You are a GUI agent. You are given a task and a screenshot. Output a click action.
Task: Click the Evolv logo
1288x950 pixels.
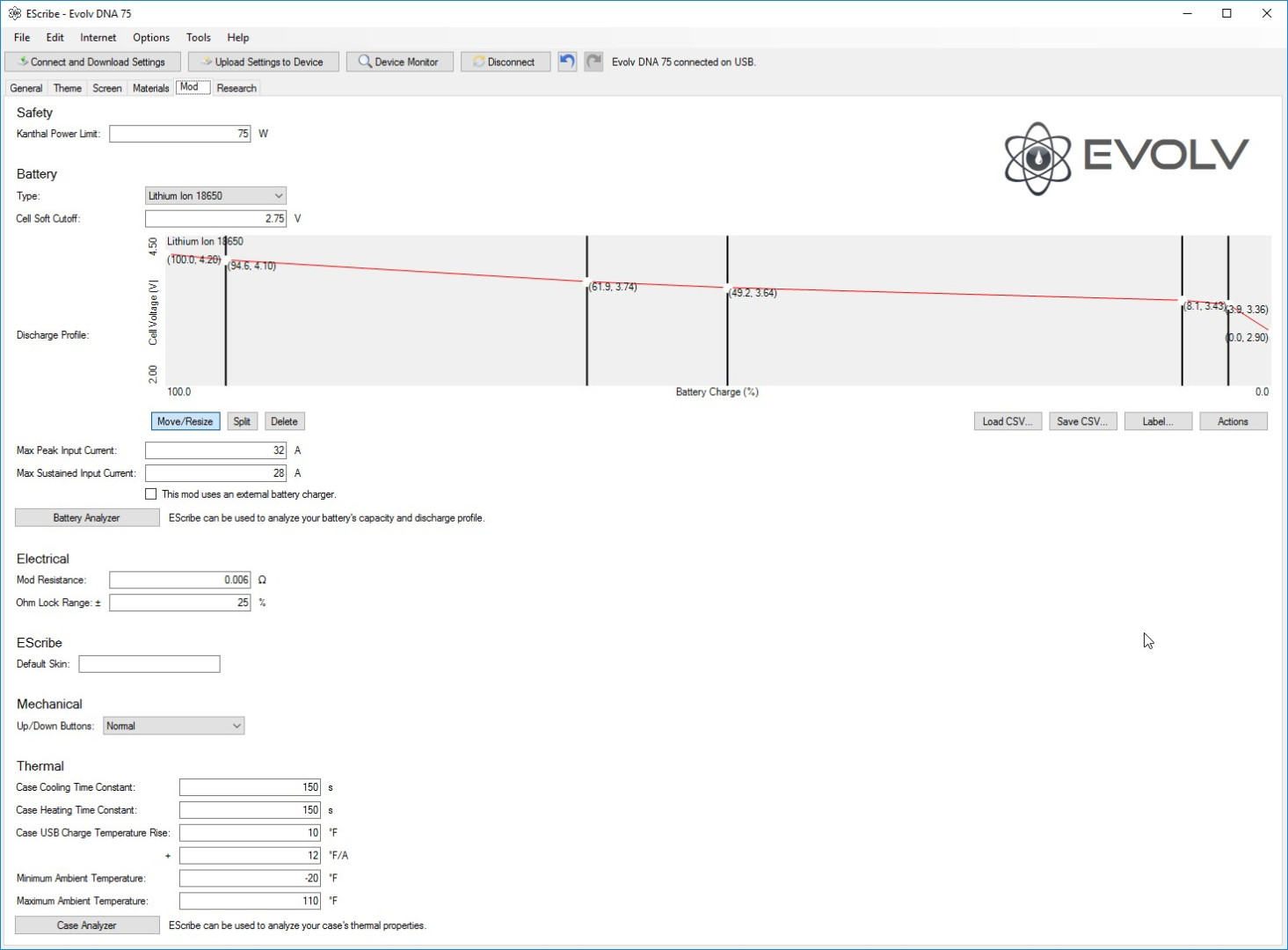tap(1126, 157)
